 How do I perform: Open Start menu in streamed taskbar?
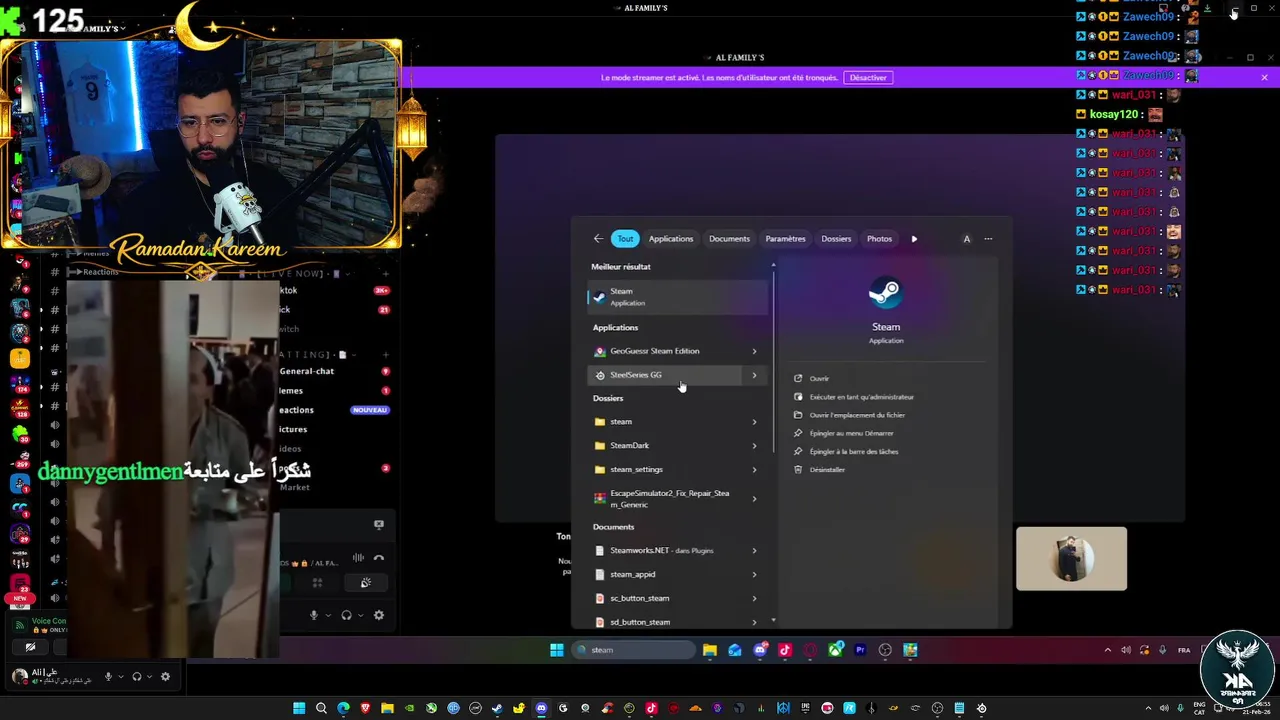(x=557, y=650)
